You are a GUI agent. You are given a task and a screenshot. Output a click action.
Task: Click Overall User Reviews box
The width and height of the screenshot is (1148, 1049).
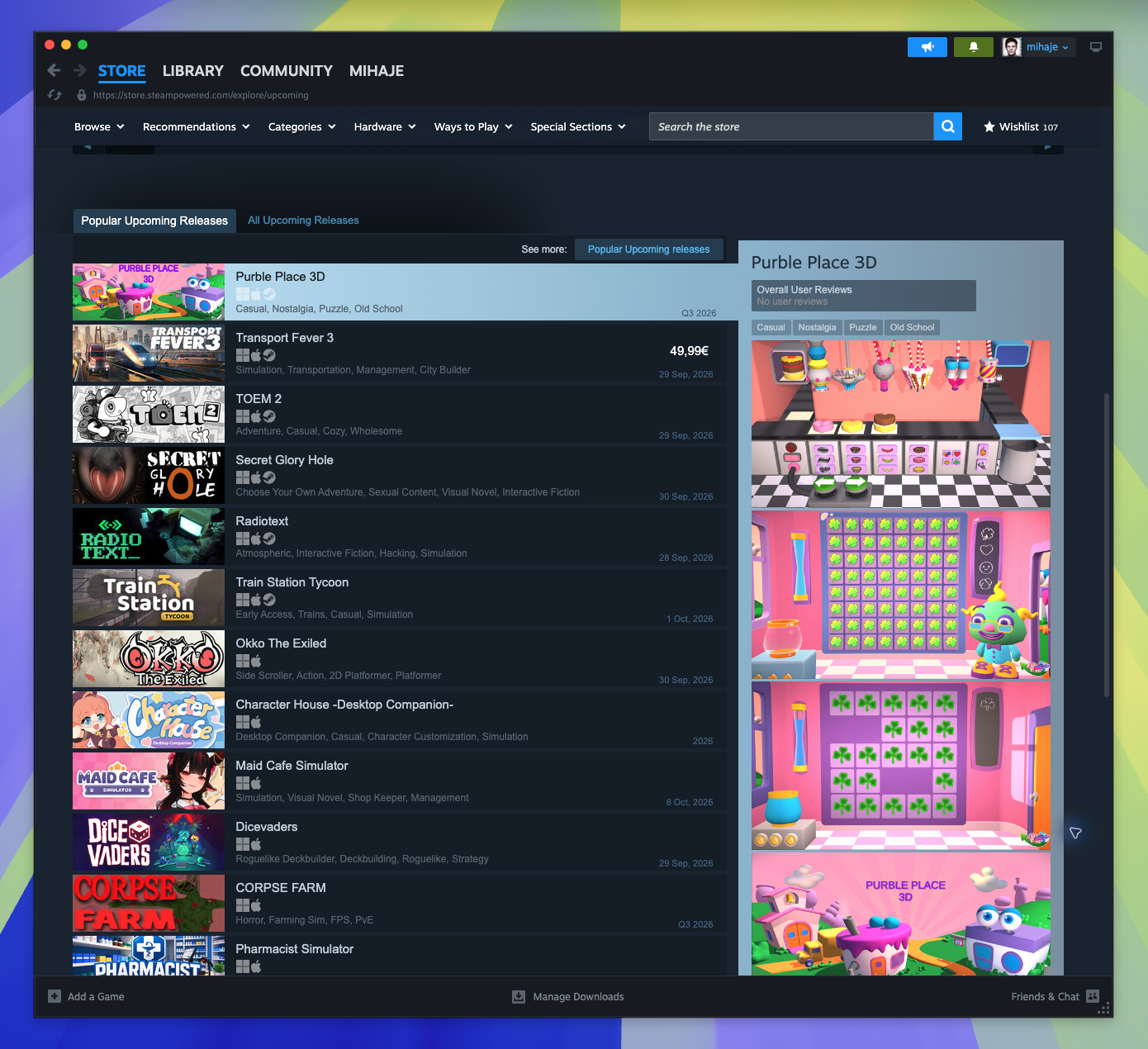[864, 296]
